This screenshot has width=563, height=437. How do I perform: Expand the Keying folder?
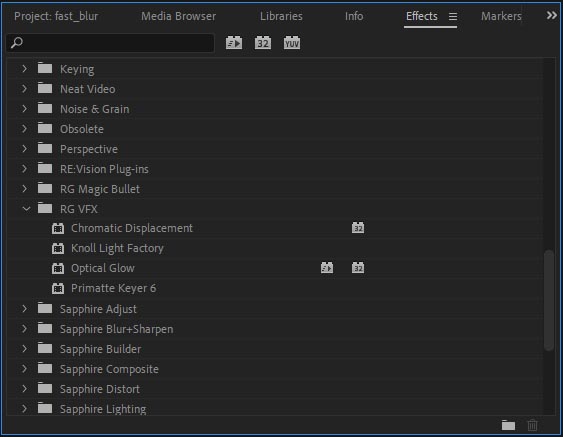[x=24, y=68]
